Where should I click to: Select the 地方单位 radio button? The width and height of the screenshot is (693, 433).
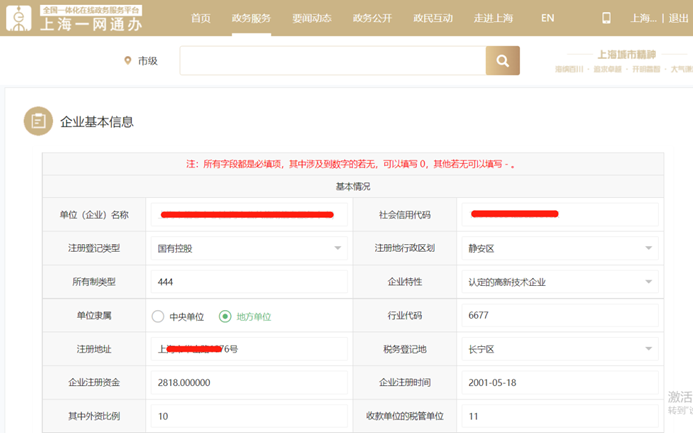pos(225,317)
